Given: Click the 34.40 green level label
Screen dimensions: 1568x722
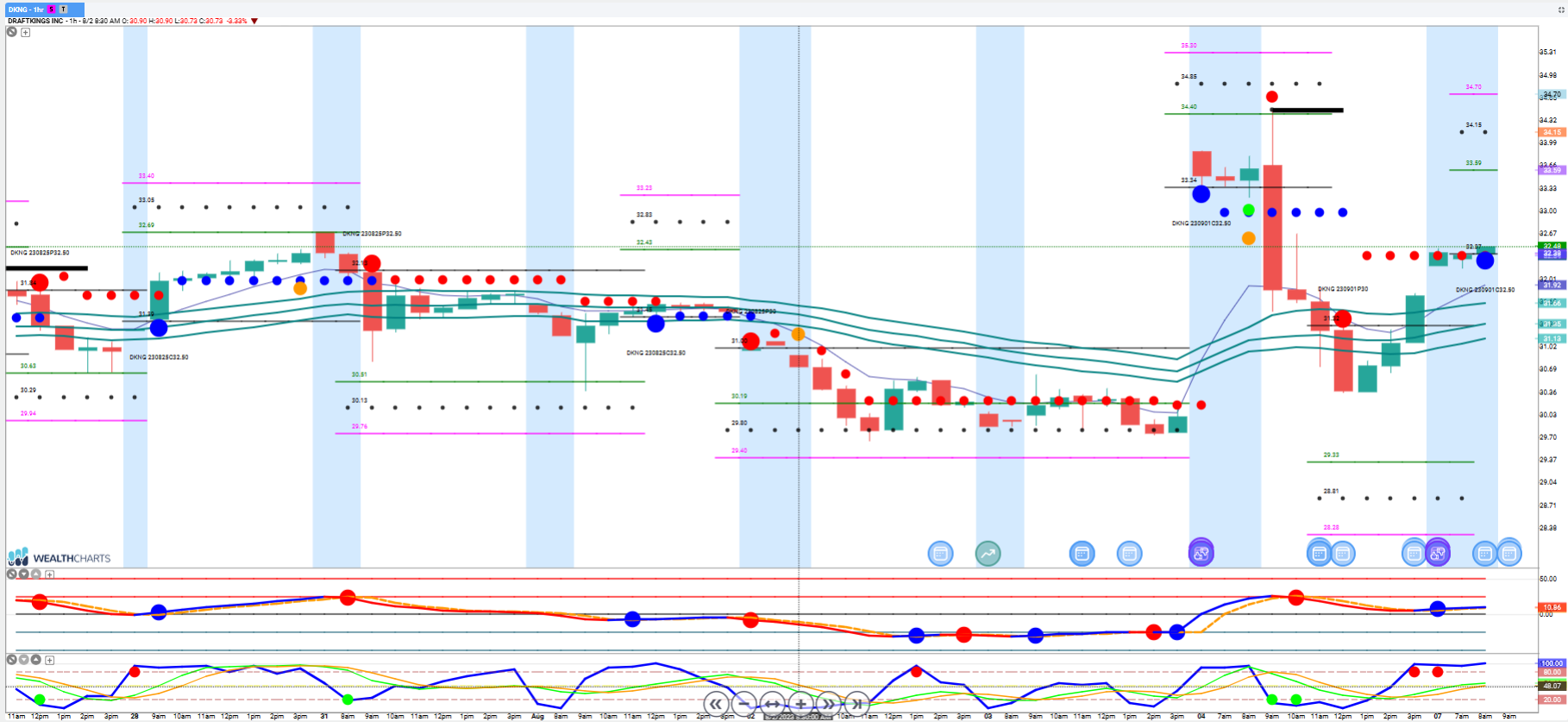Looking at the screenshot, I should point(1189,107).
